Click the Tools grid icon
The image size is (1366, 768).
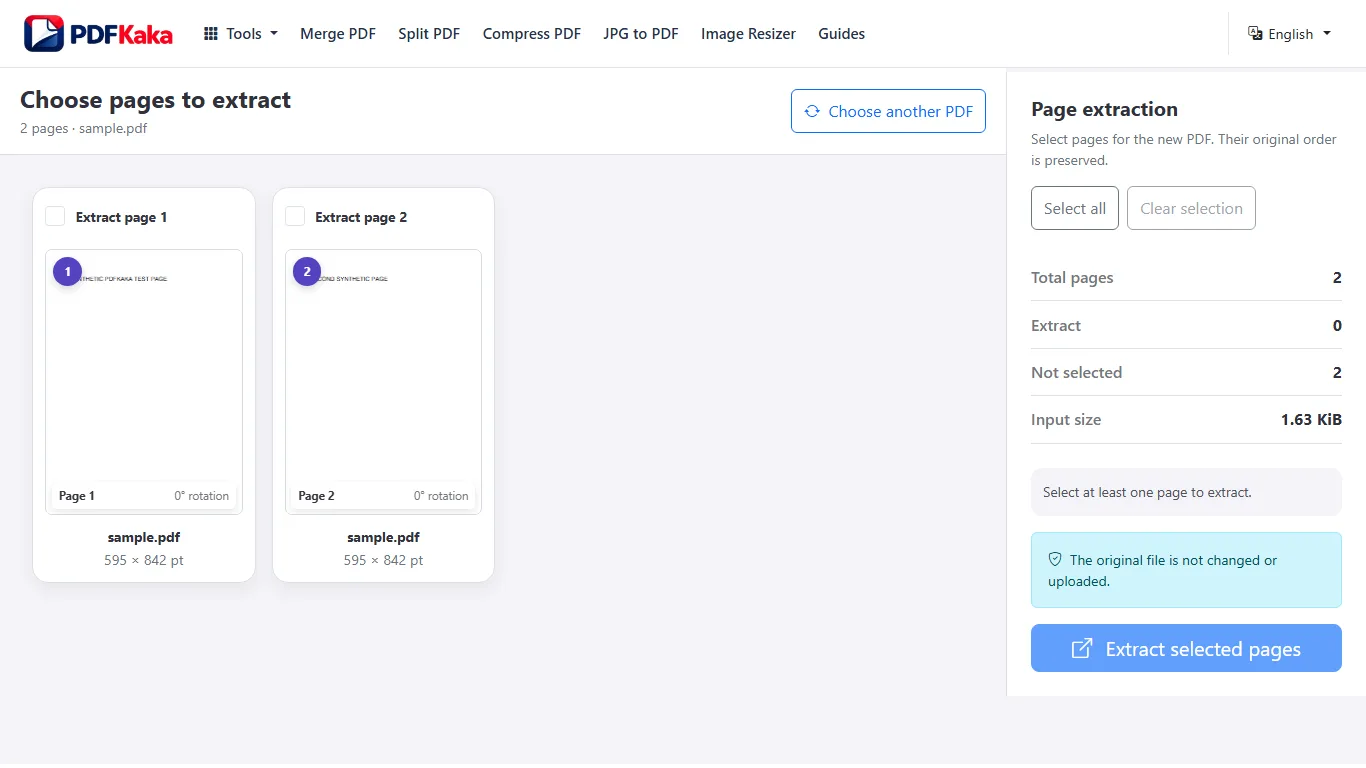[x=211, y=34]
